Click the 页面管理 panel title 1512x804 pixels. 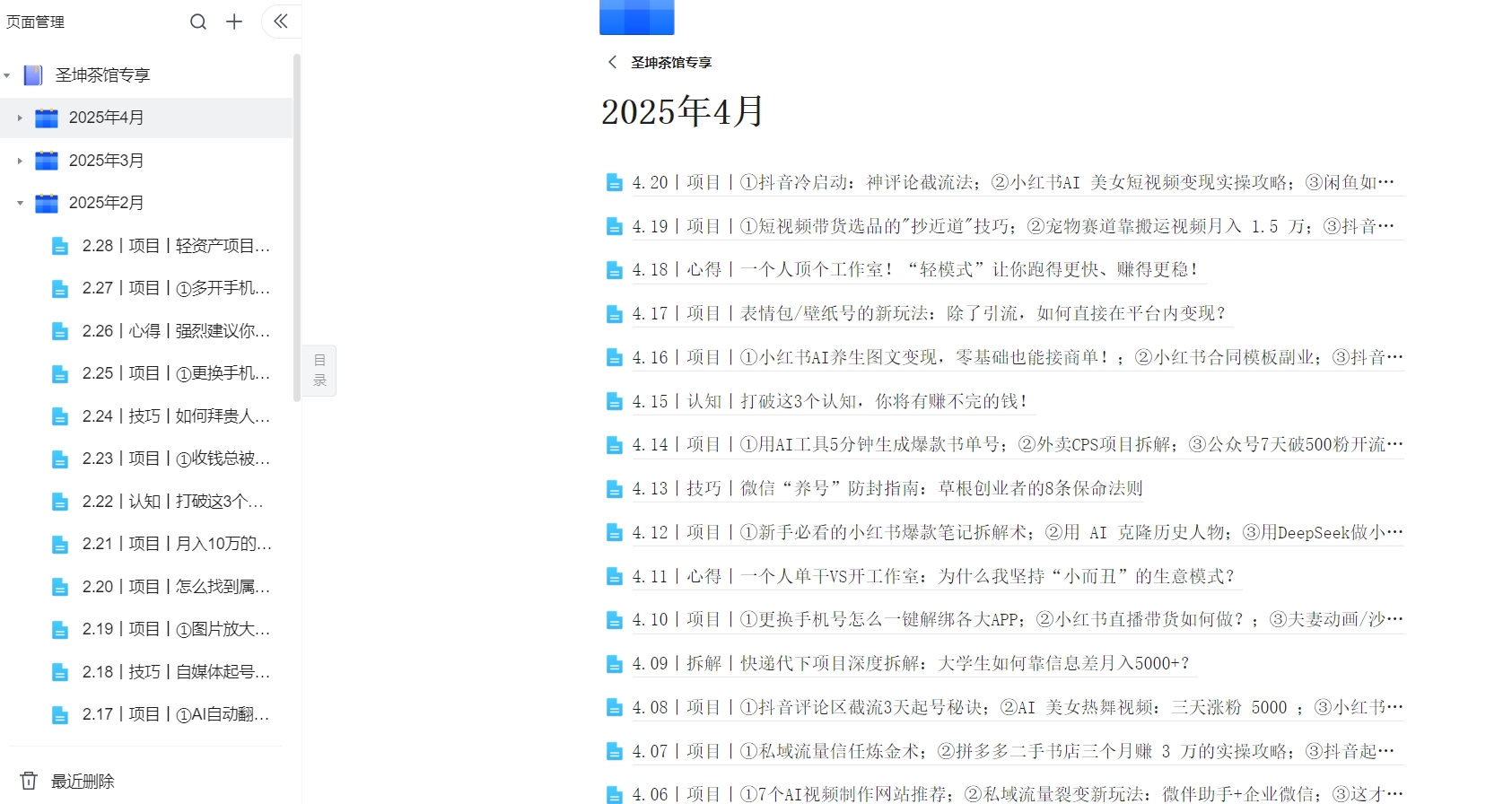tap(35, 22)
